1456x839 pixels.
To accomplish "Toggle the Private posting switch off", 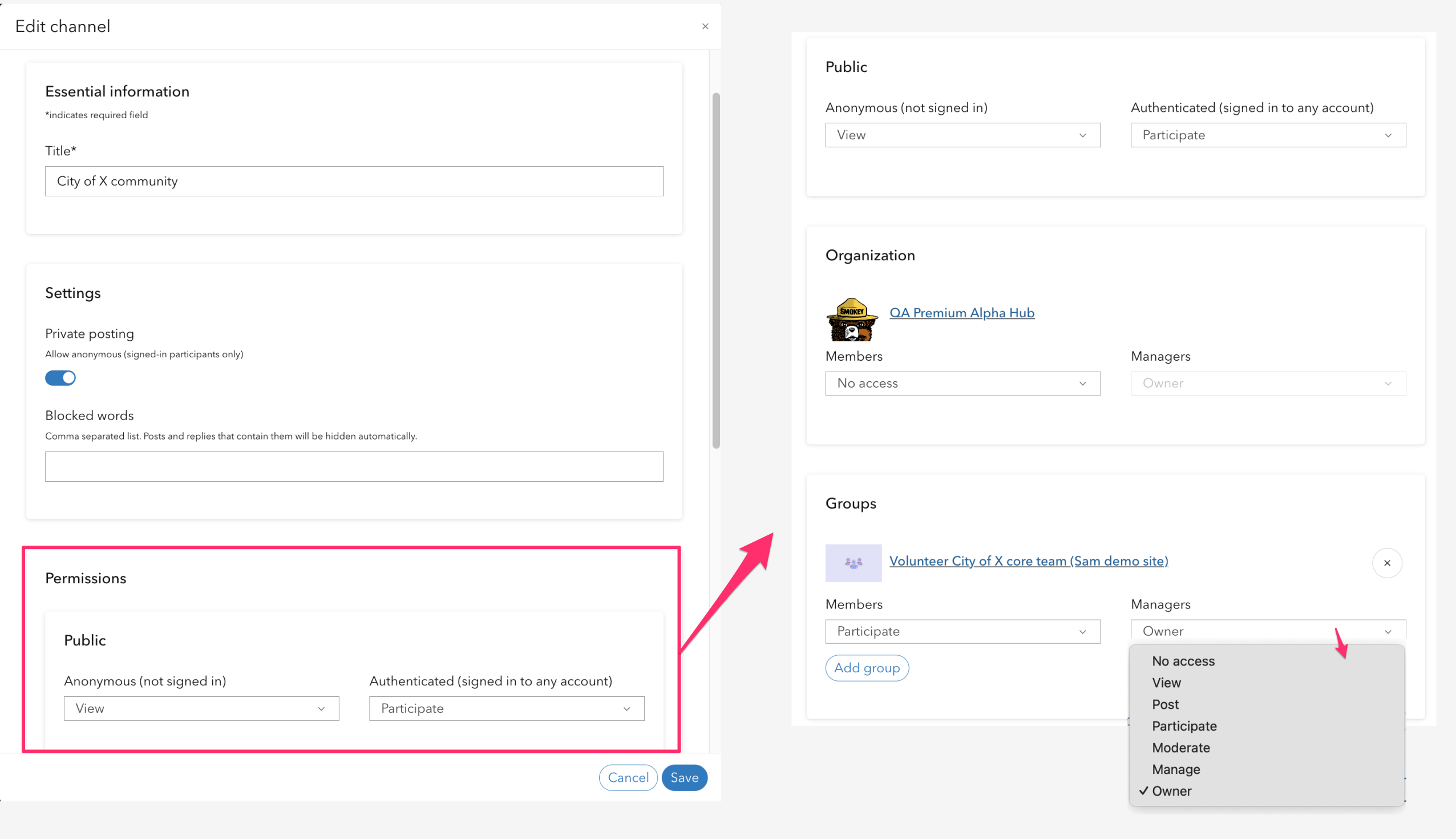I will tap(60, 378).
